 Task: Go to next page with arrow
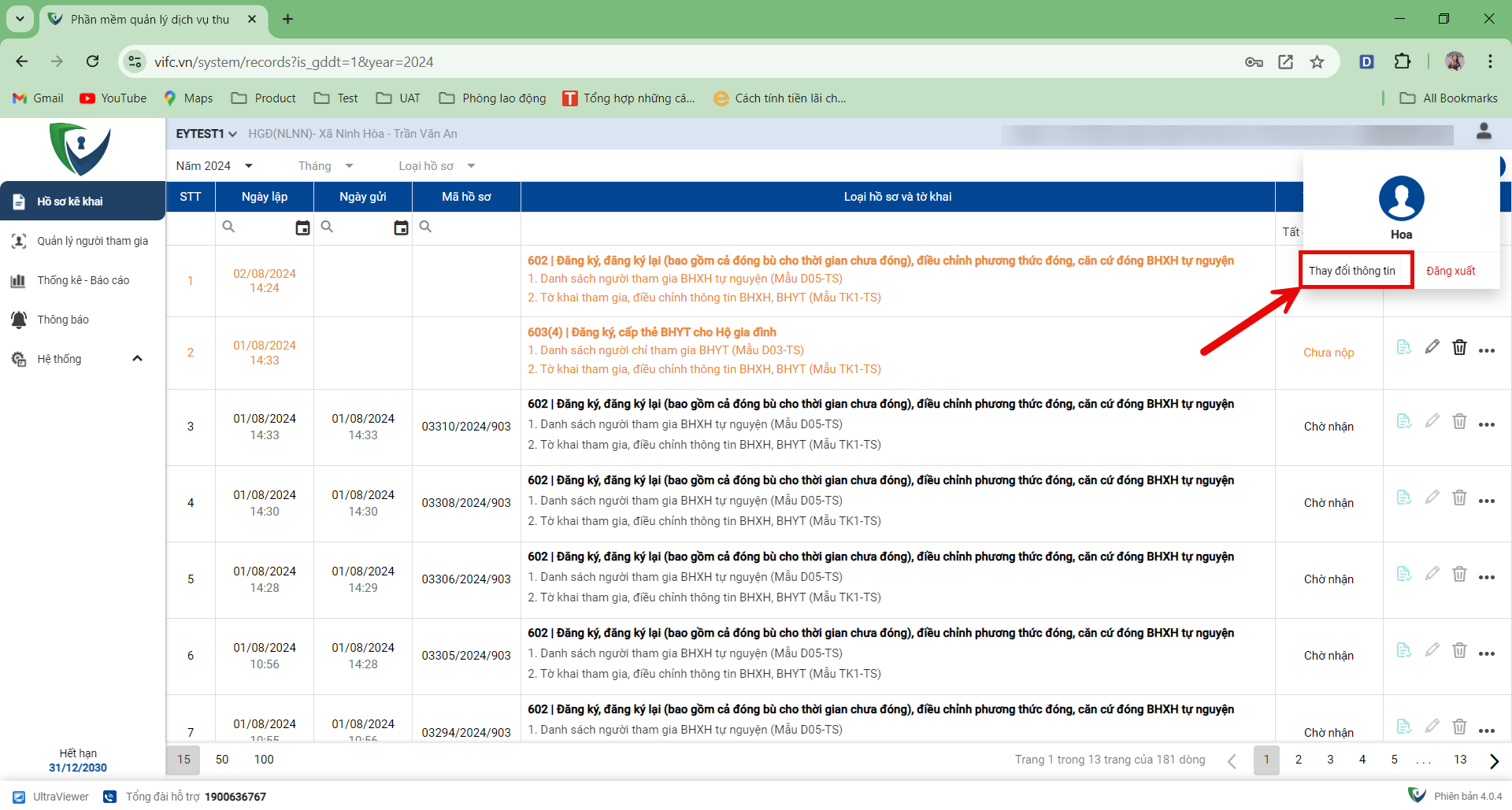pyautogui.click(x=1494, y=760)
